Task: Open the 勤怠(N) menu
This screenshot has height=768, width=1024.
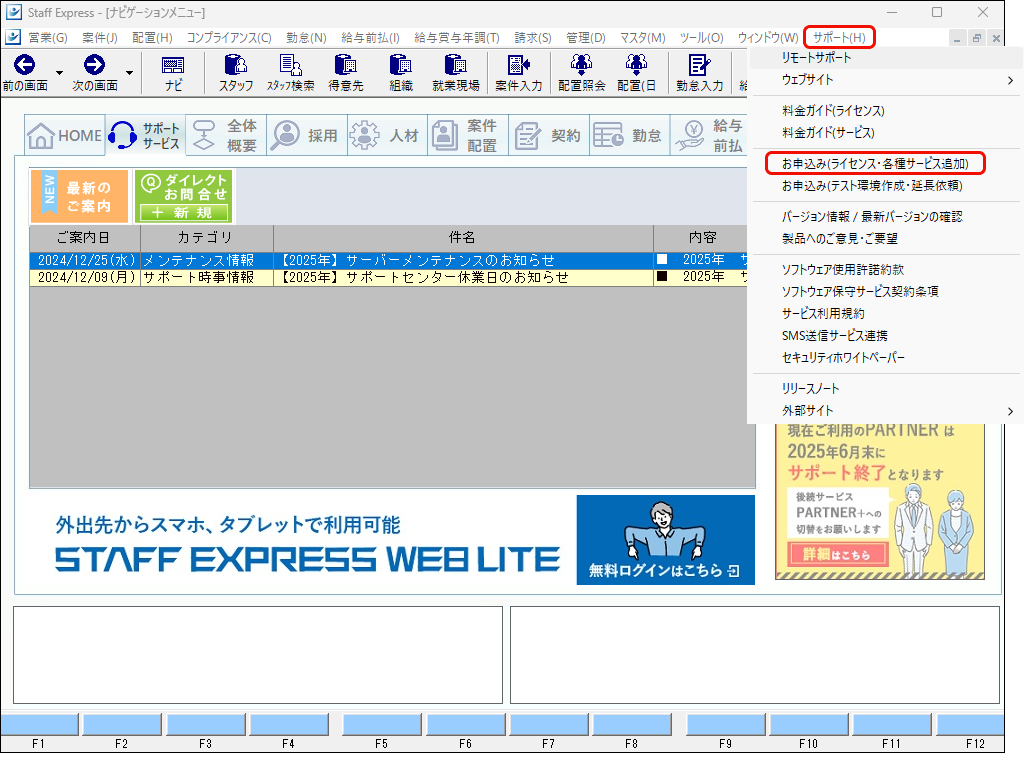Action: click(x=306, y=37)
